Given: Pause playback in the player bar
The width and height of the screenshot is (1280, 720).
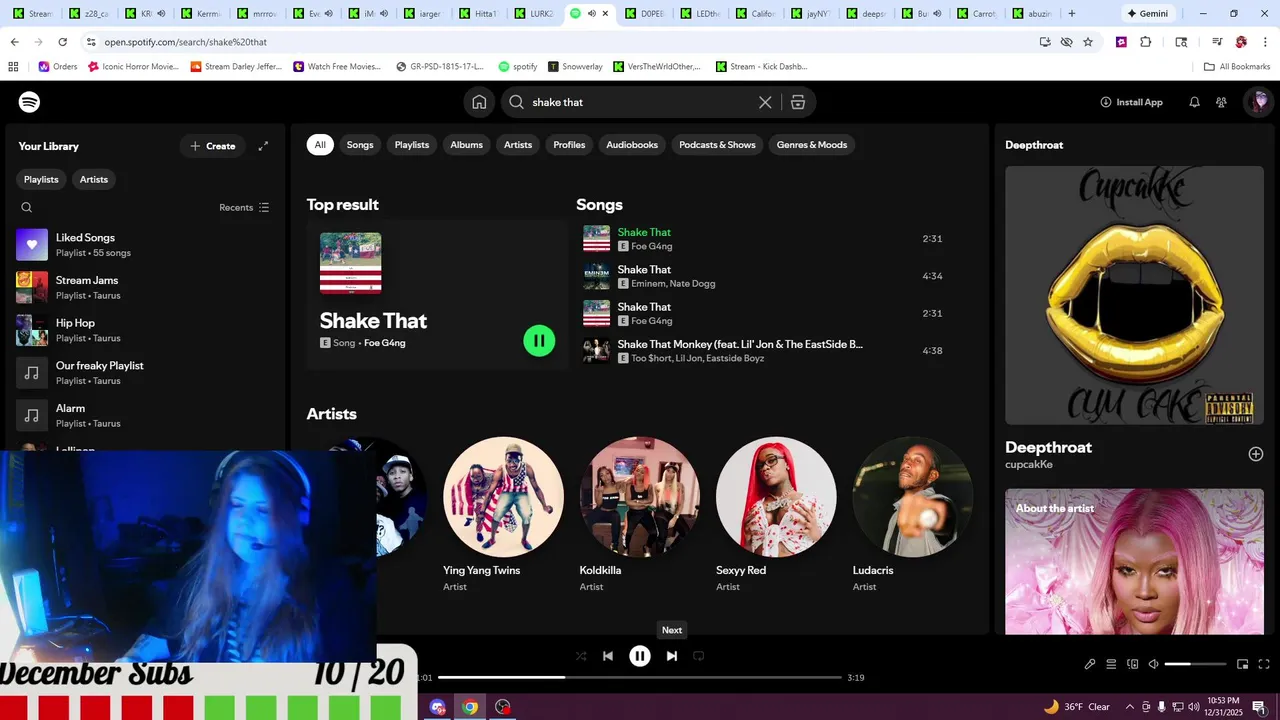Looking at the screenshot, I should tap(640, 656).
